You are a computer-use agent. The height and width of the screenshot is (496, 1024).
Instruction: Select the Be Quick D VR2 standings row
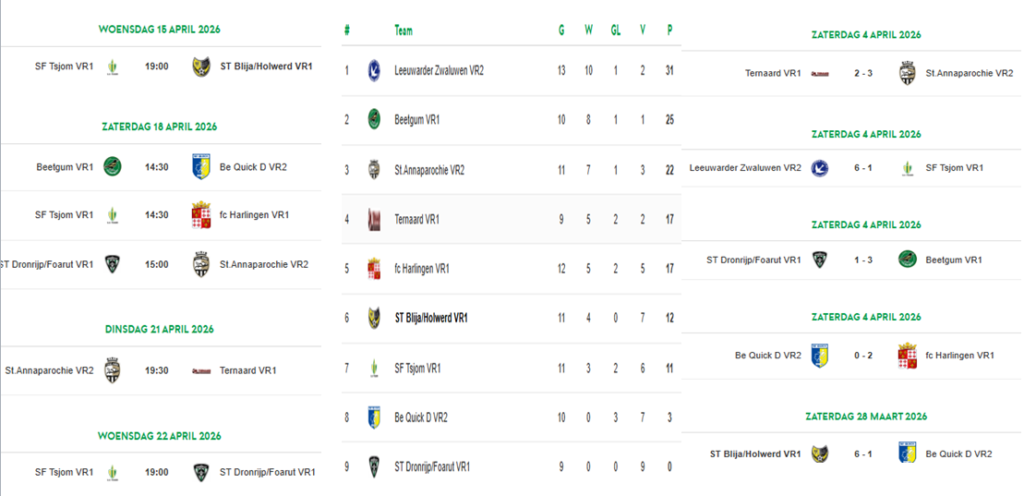click(510, 417)
